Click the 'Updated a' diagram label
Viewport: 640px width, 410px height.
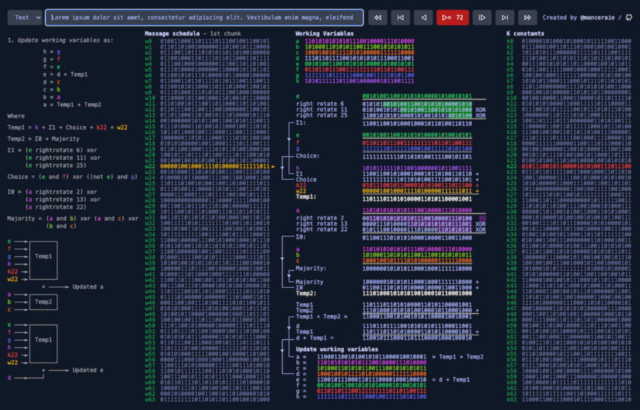pos(88,287)
